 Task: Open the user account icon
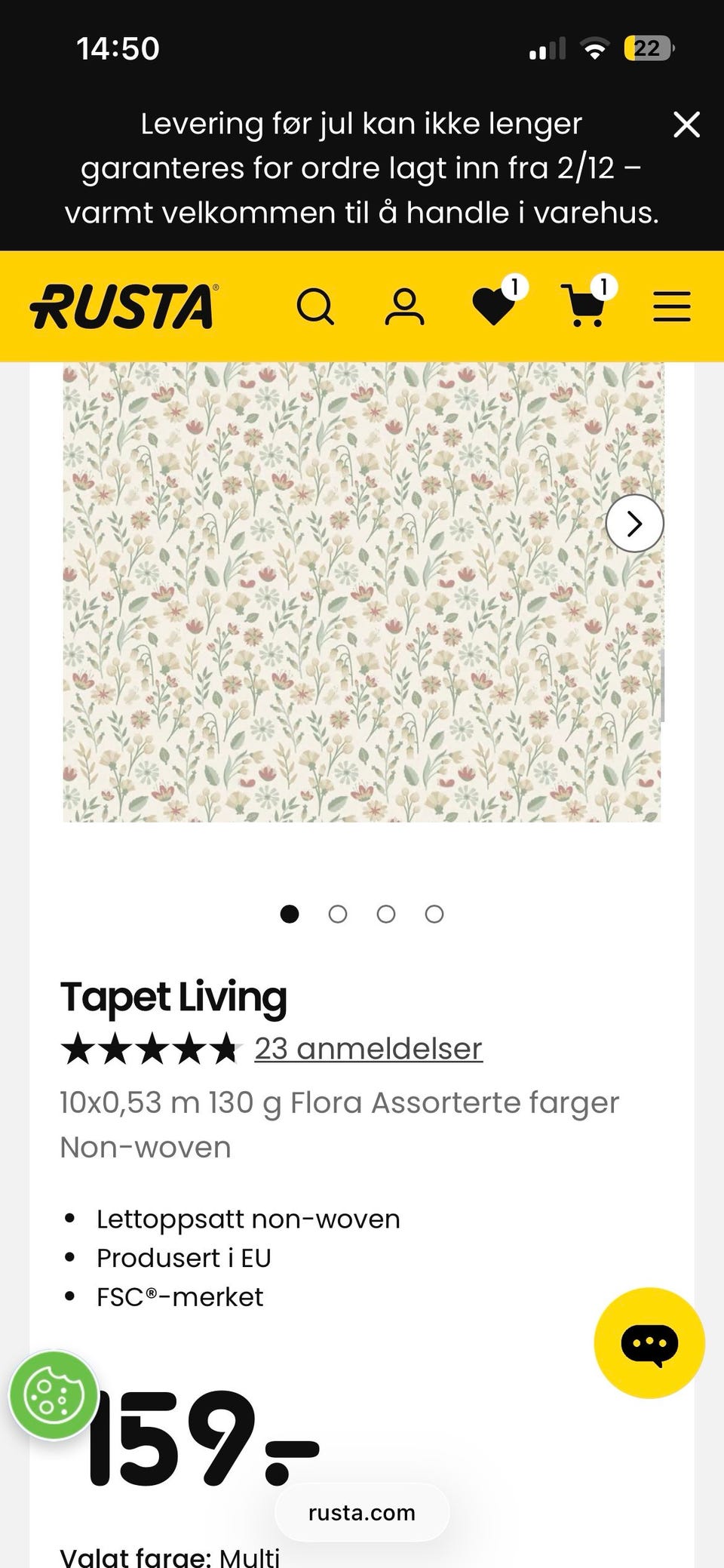click(x=405, y=307)
